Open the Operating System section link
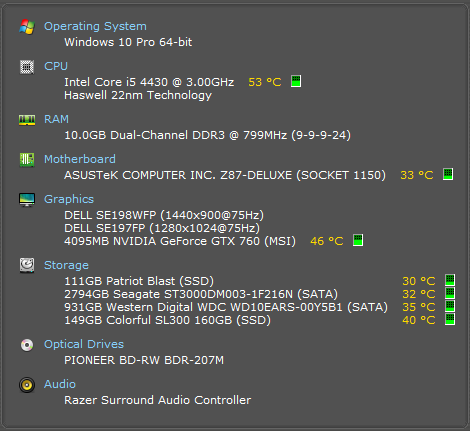470x431 pixels. coord(95,26)
